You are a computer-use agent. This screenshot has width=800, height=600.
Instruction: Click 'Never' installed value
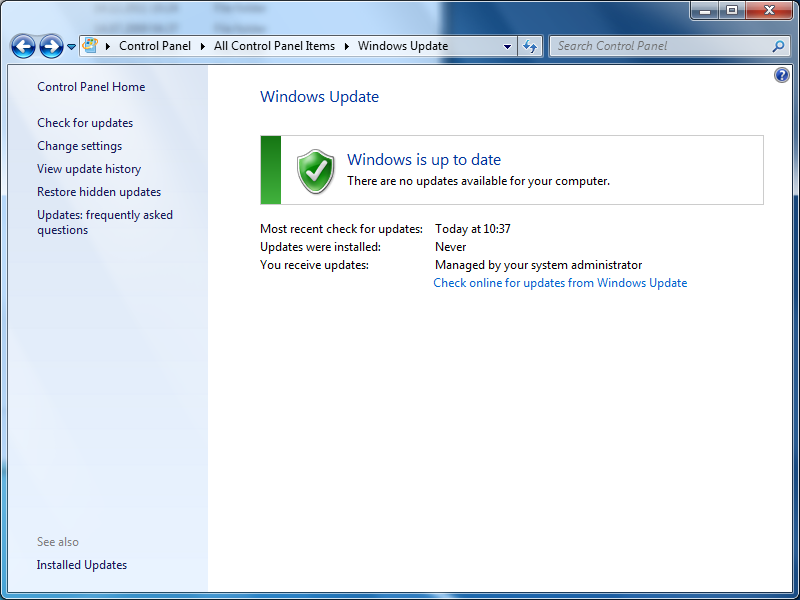451,247
